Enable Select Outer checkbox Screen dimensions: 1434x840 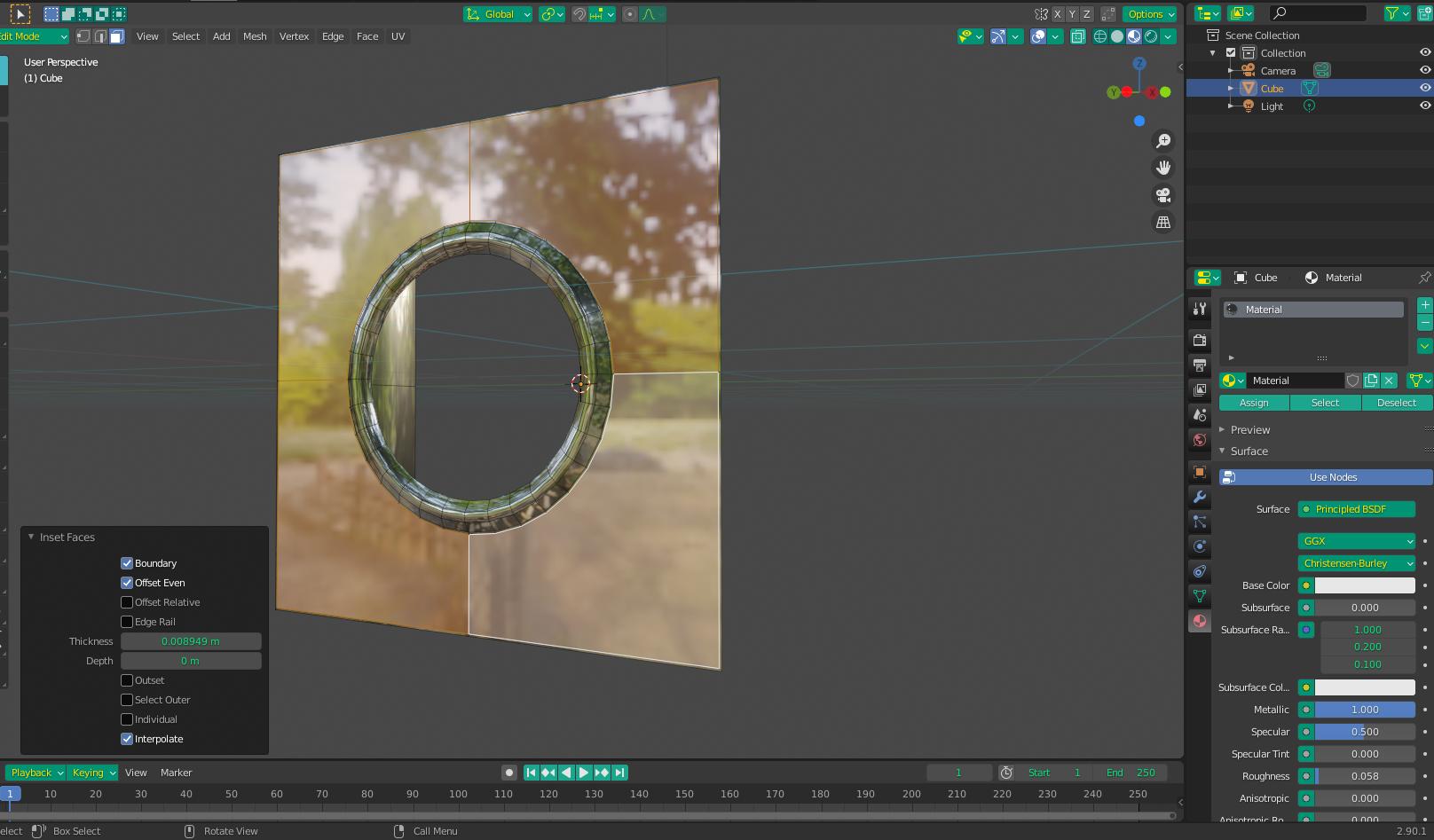tap(127, 700)
